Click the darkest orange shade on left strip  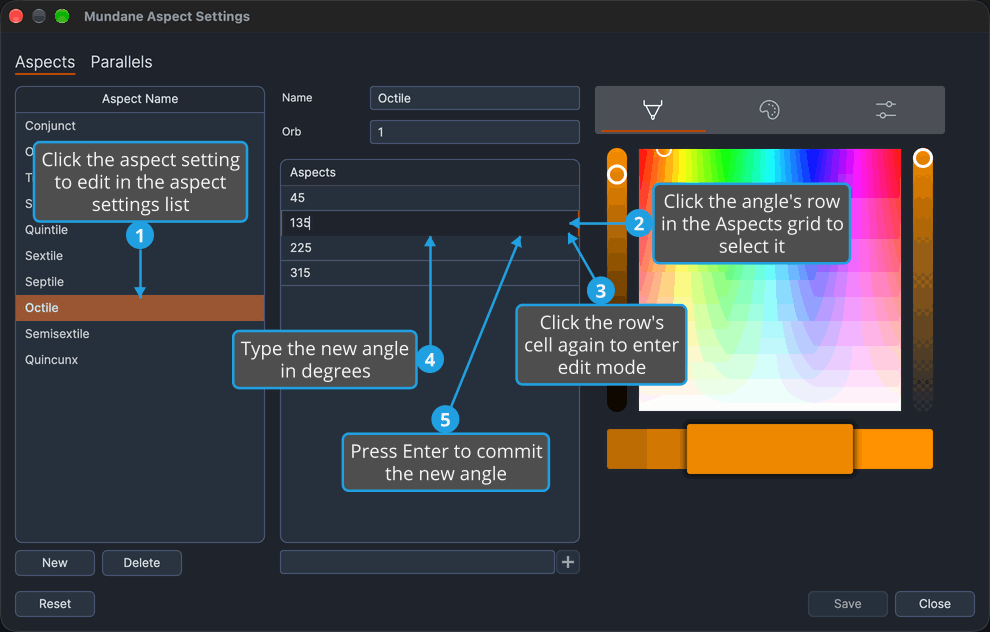tap(627, 449)
